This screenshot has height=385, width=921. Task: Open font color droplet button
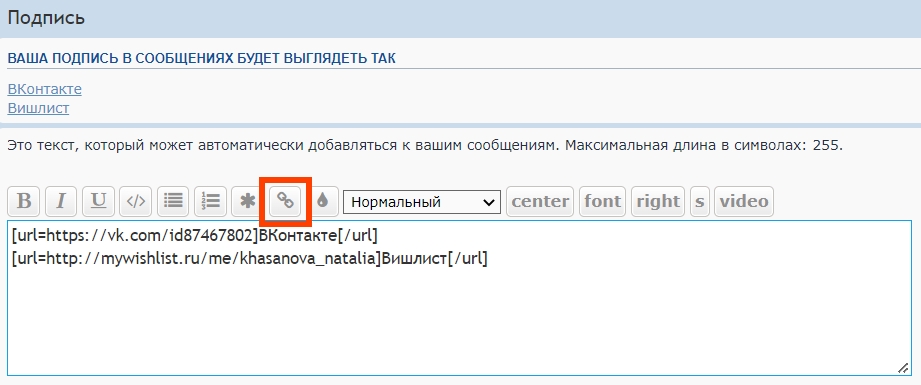(322, 202)
